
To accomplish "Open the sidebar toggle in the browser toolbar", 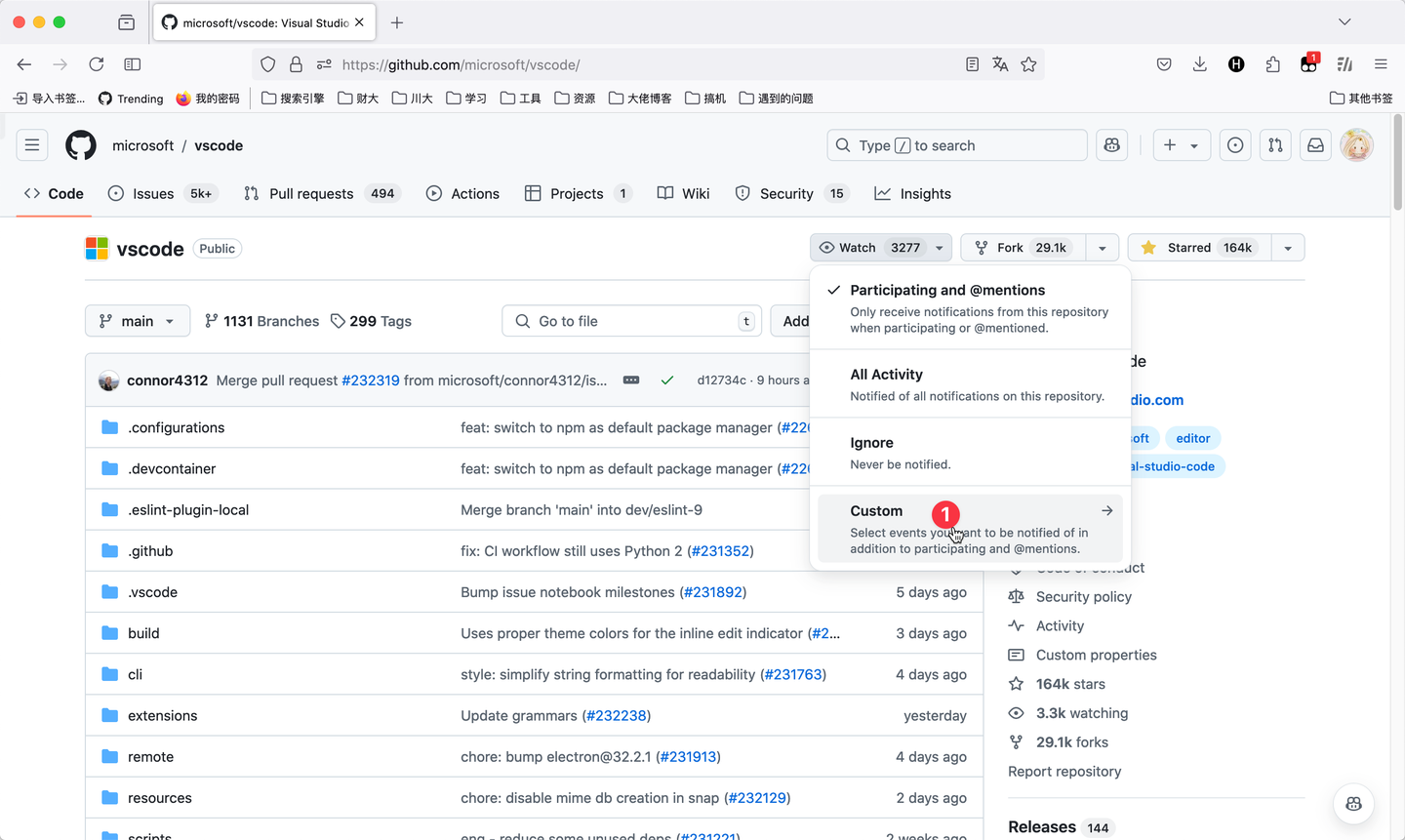I will 133,64.
